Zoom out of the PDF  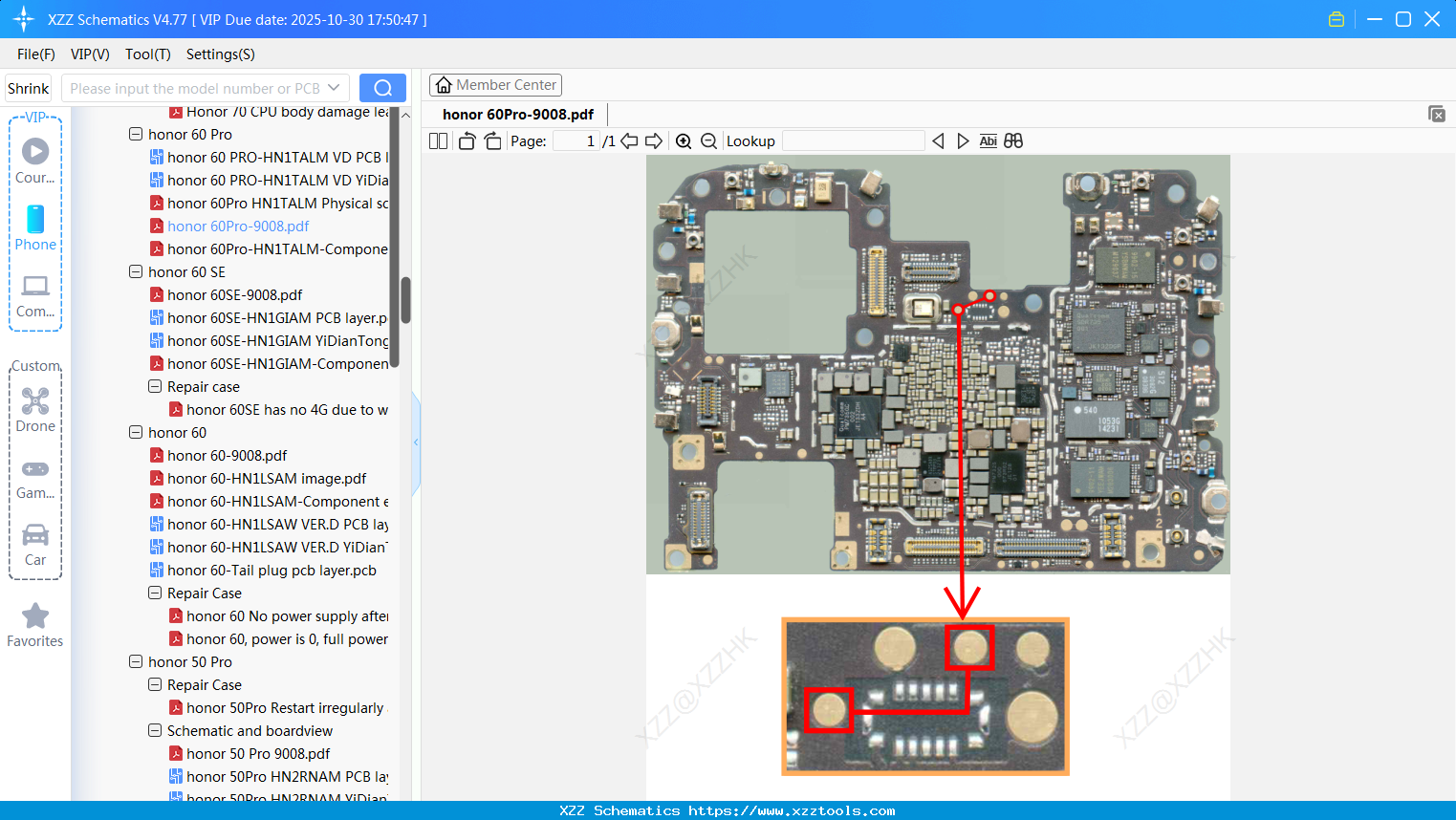(x=708, y=141)
